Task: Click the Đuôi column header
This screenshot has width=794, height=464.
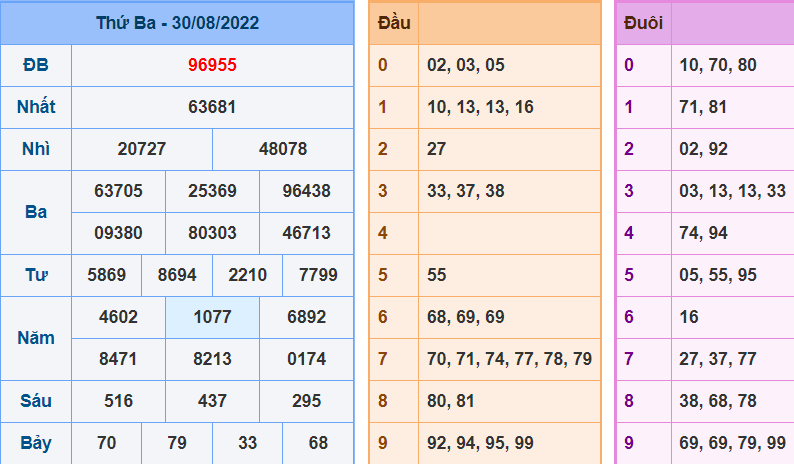Action: 643,23
